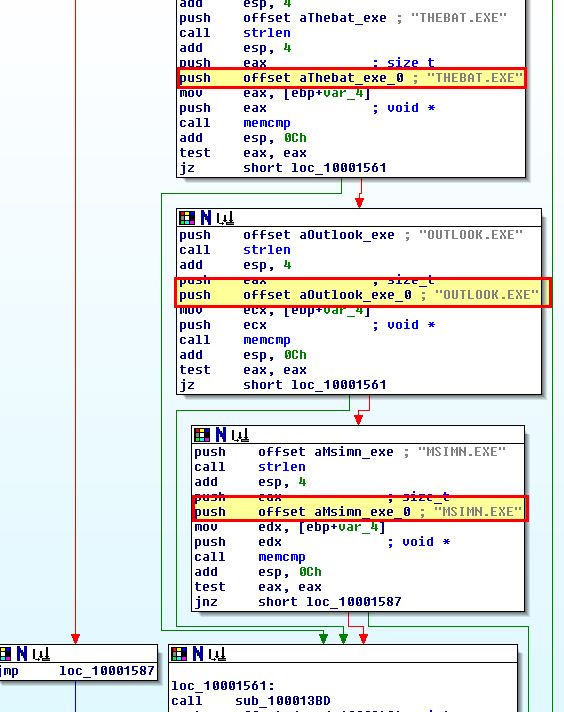Click the graph group icon on the jmp node
The width and height of the screenshot is (564, 712).
tap(41, 655)
